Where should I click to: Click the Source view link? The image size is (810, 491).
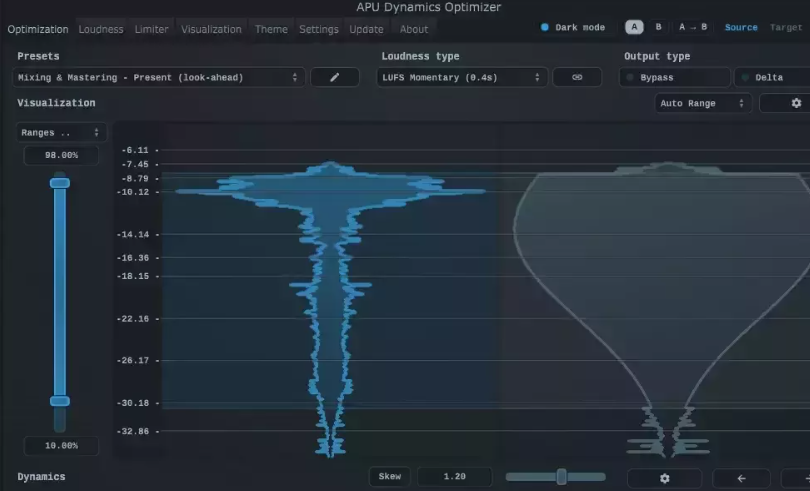741,27
